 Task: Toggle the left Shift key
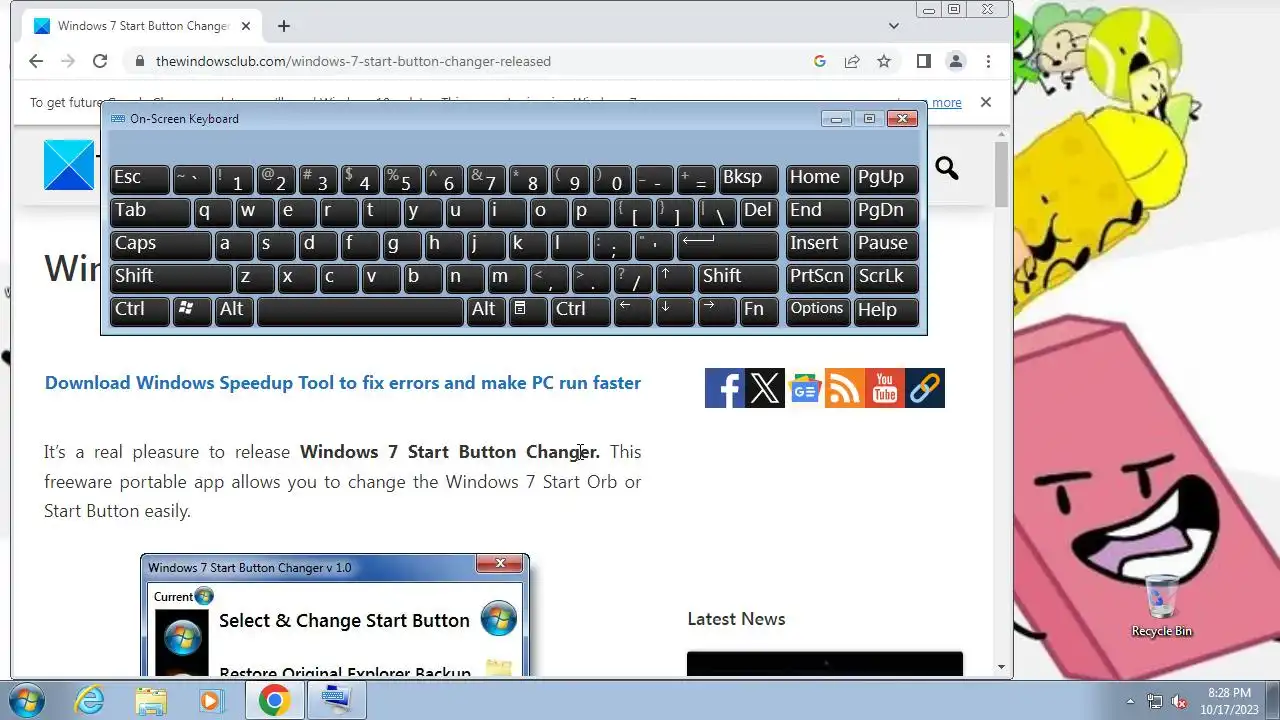tap(171, 278)
